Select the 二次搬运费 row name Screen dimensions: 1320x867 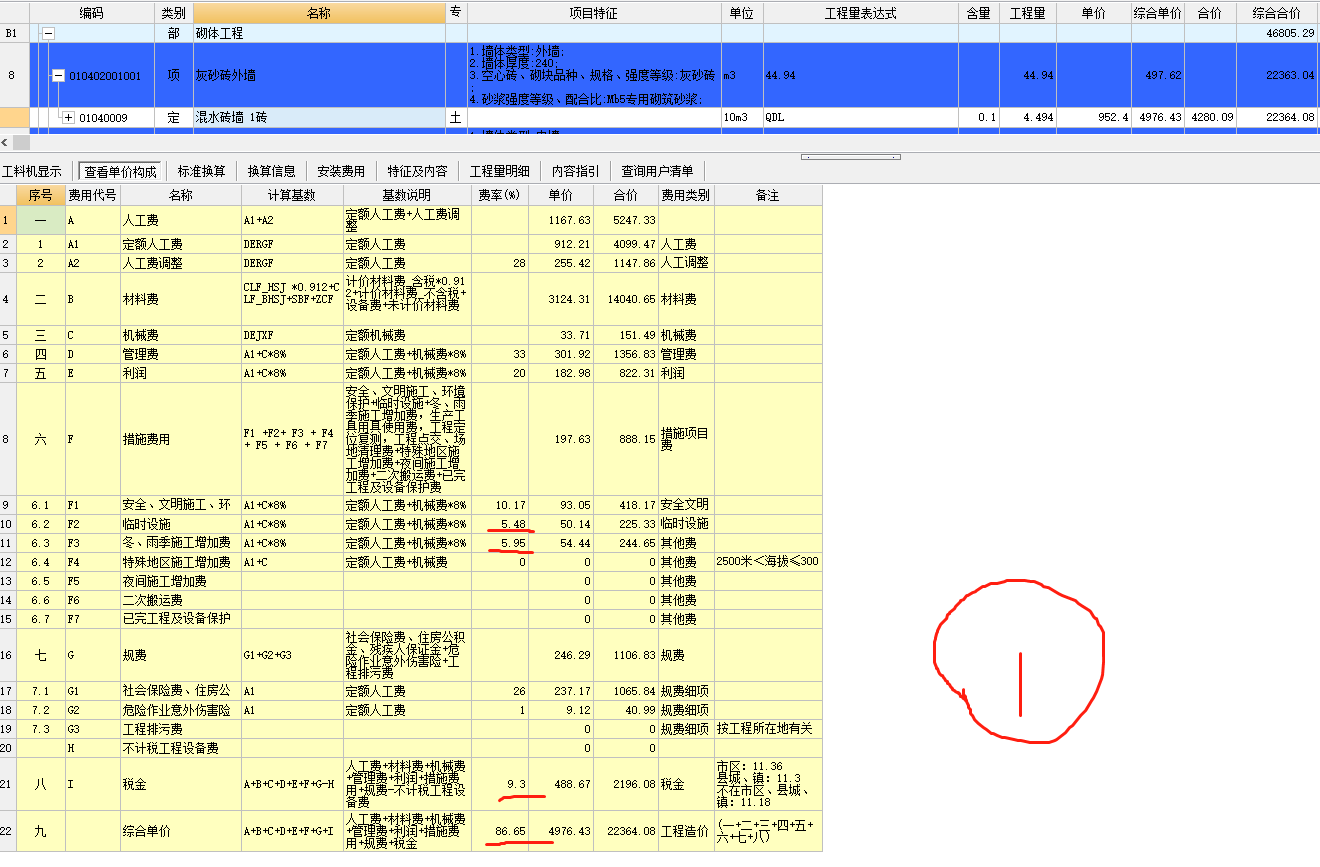coord(181,600)
